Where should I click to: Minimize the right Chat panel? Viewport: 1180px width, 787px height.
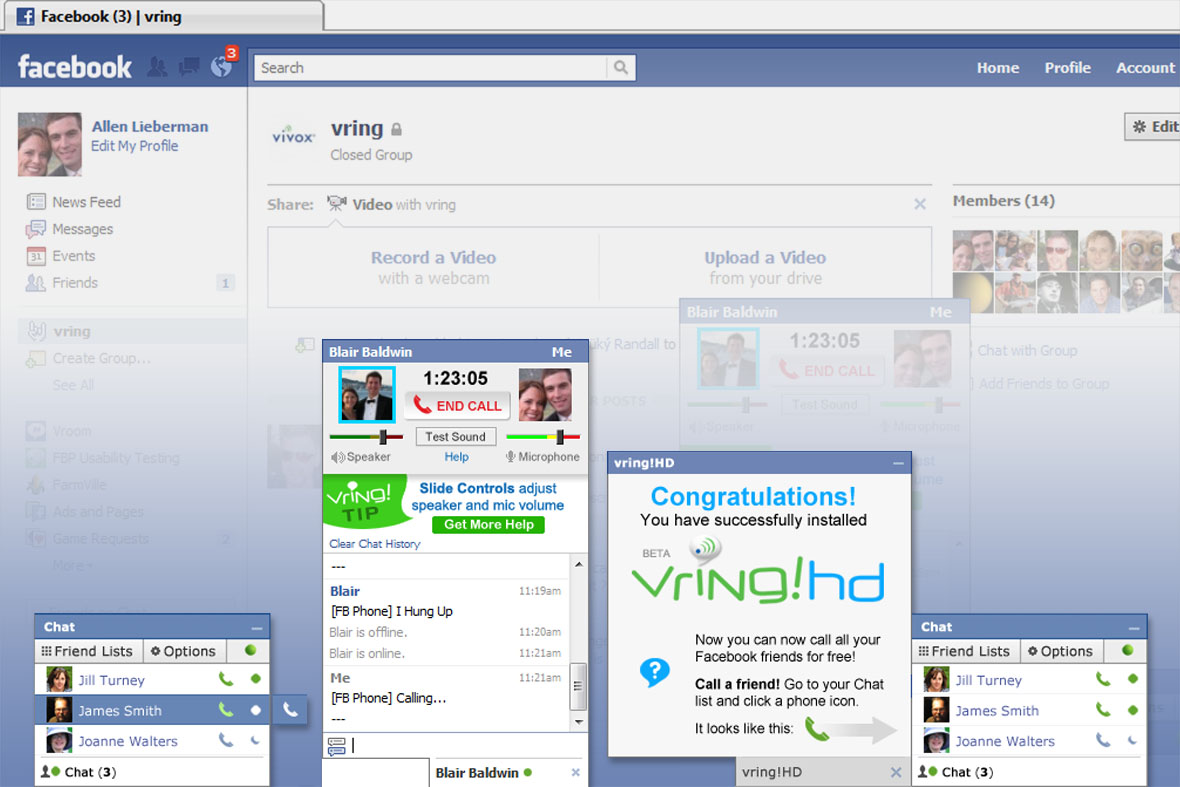(x=1134, y=627)
